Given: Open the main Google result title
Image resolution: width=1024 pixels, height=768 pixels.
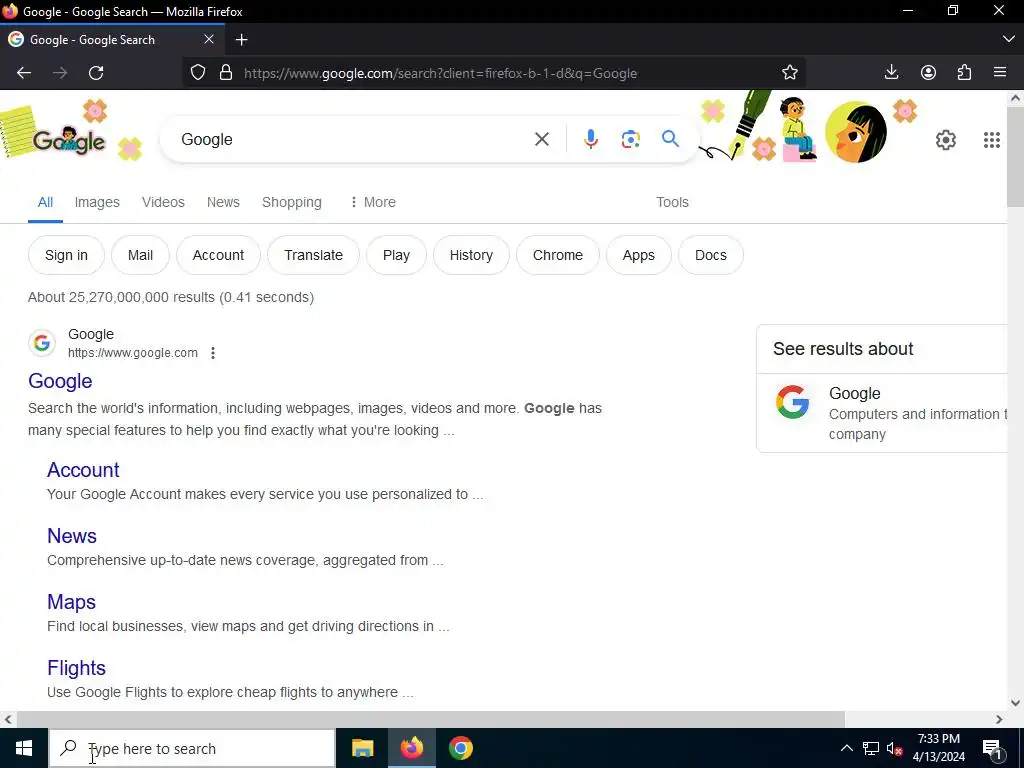Looking at the screenshot, I should pyautogui.click(x=60, y=381).
